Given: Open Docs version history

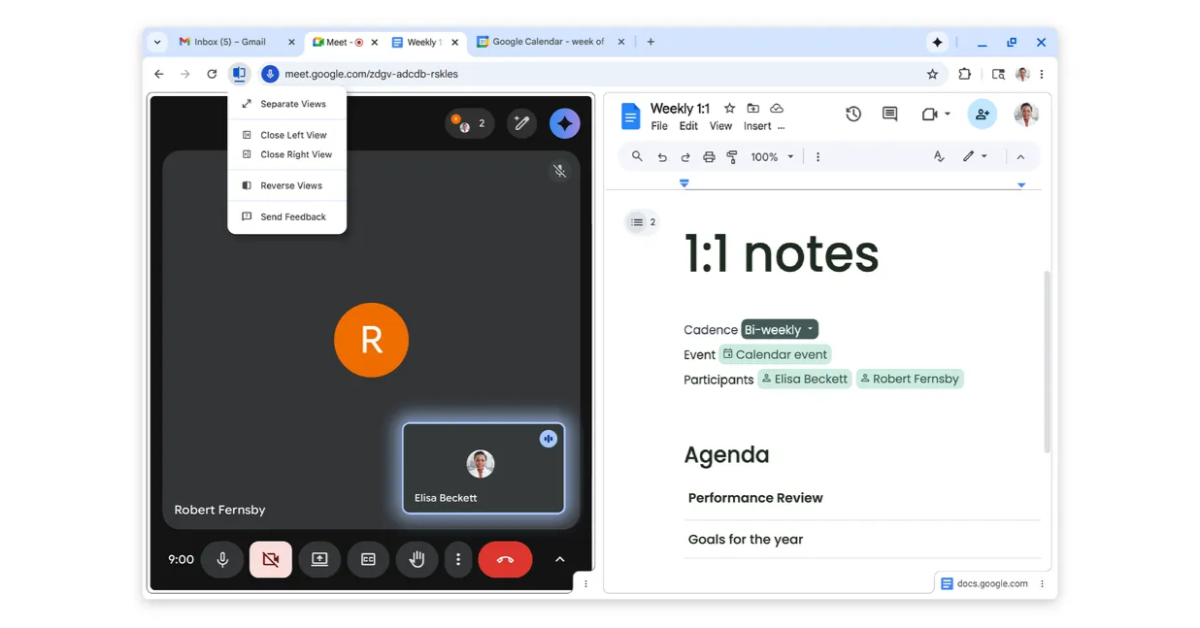Looking at the screenshot, I should click(x=853, y=114).
